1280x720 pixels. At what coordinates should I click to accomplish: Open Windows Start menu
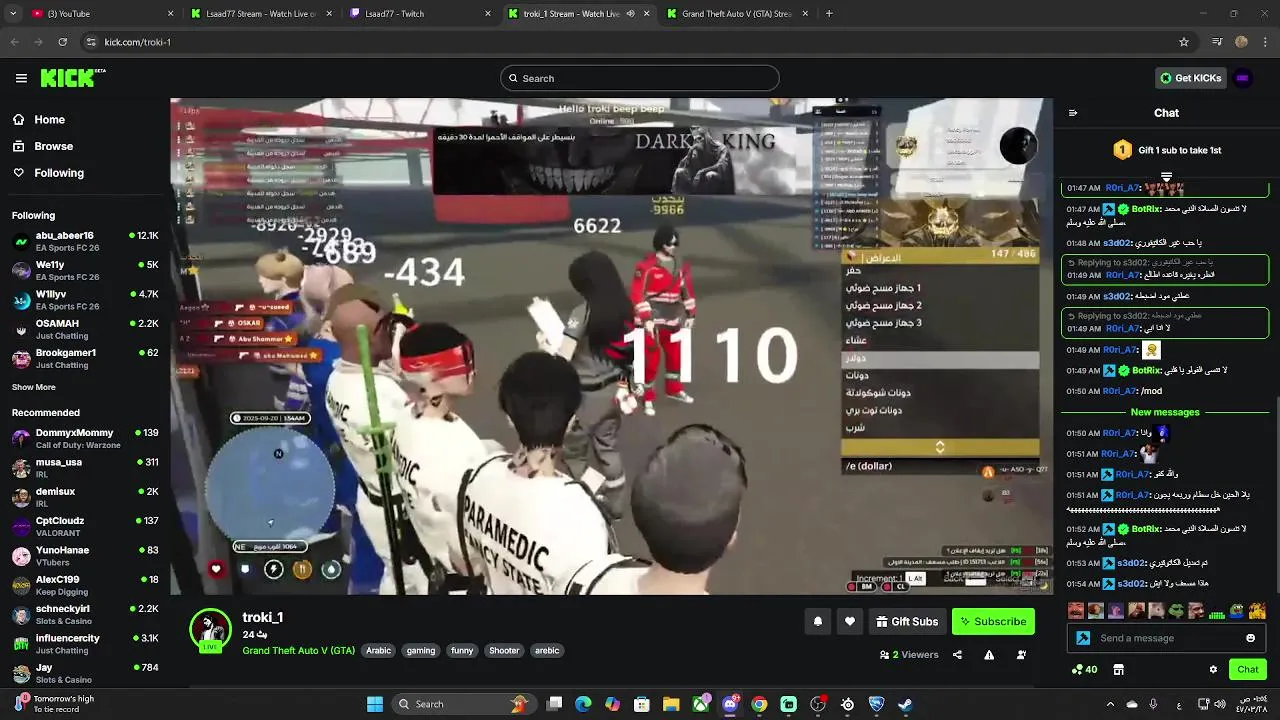[x=375, y=704]
